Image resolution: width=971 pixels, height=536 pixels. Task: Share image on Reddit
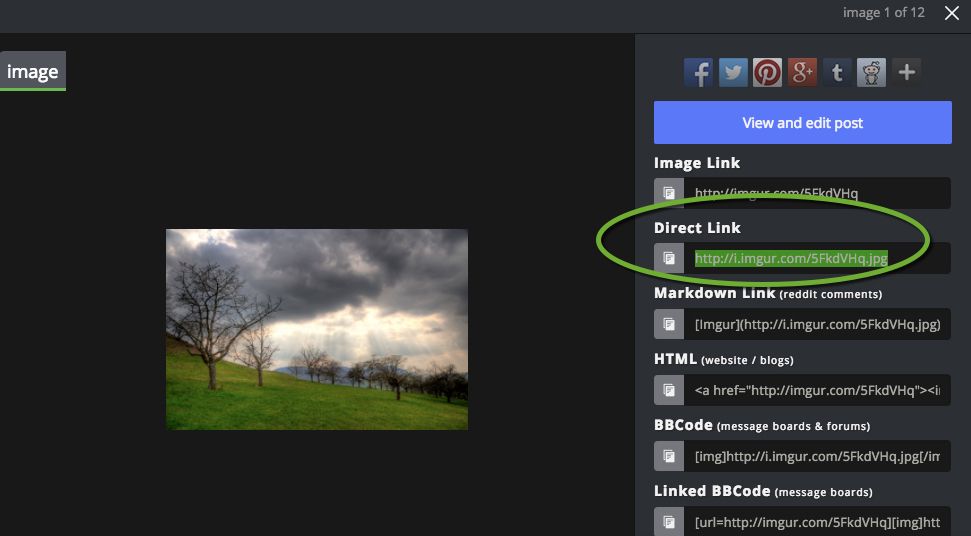point(871,72)
